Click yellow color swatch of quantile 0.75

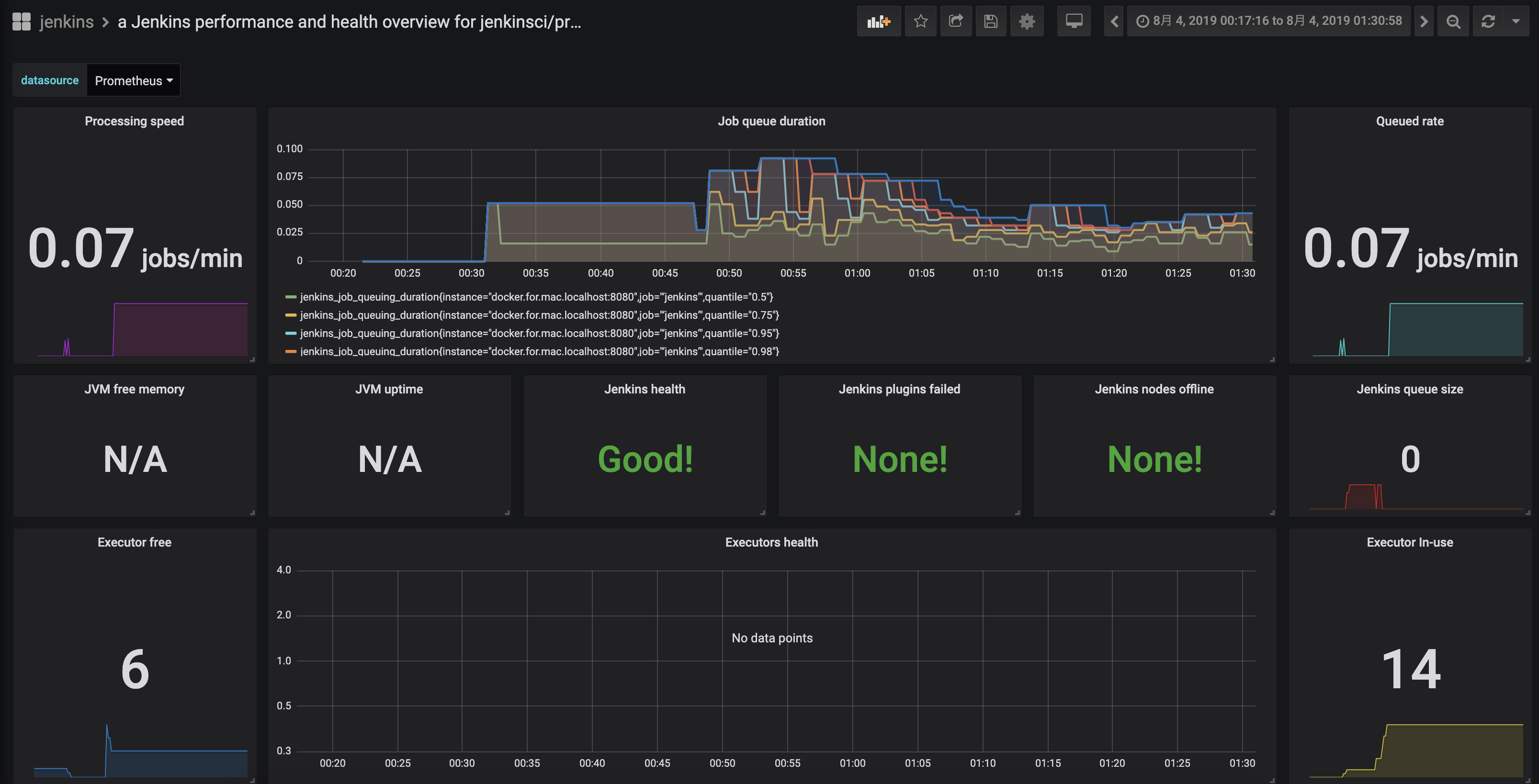[291, 314]
